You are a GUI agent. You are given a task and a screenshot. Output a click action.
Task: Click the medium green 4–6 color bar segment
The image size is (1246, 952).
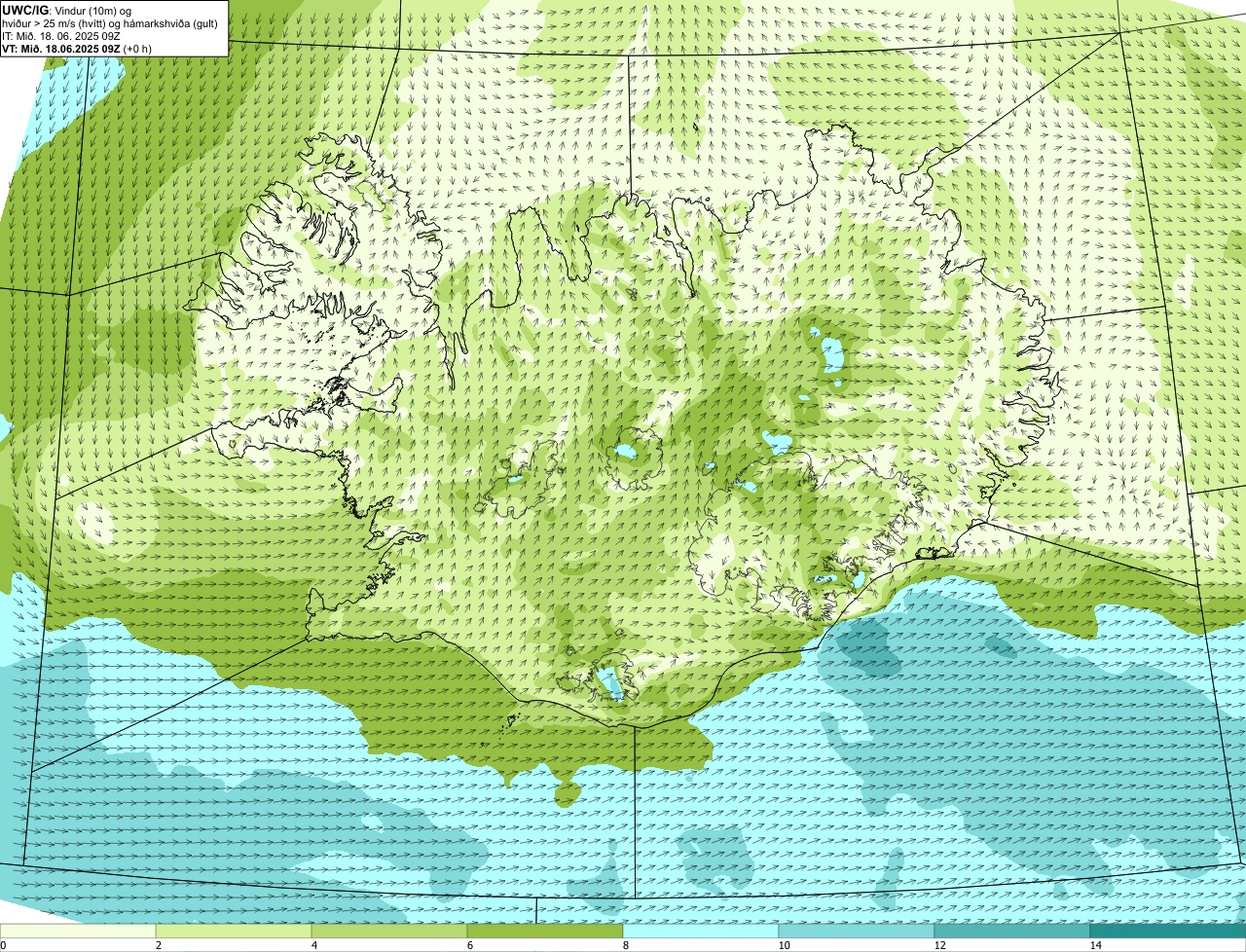click(389, 931)
